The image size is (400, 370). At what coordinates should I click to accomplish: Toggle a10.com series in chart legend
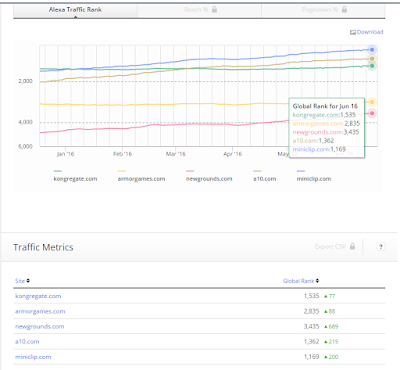pyautogui.click(x=265, y=176)
